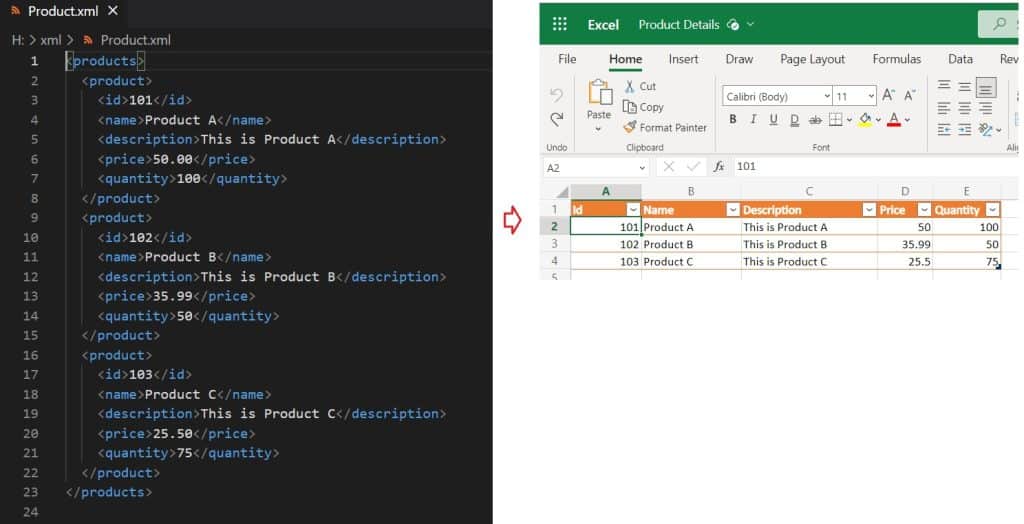The image size is (1024, 524).
Task: Apply the red font color
Action: pyautogui.click(x=894, y=120)
